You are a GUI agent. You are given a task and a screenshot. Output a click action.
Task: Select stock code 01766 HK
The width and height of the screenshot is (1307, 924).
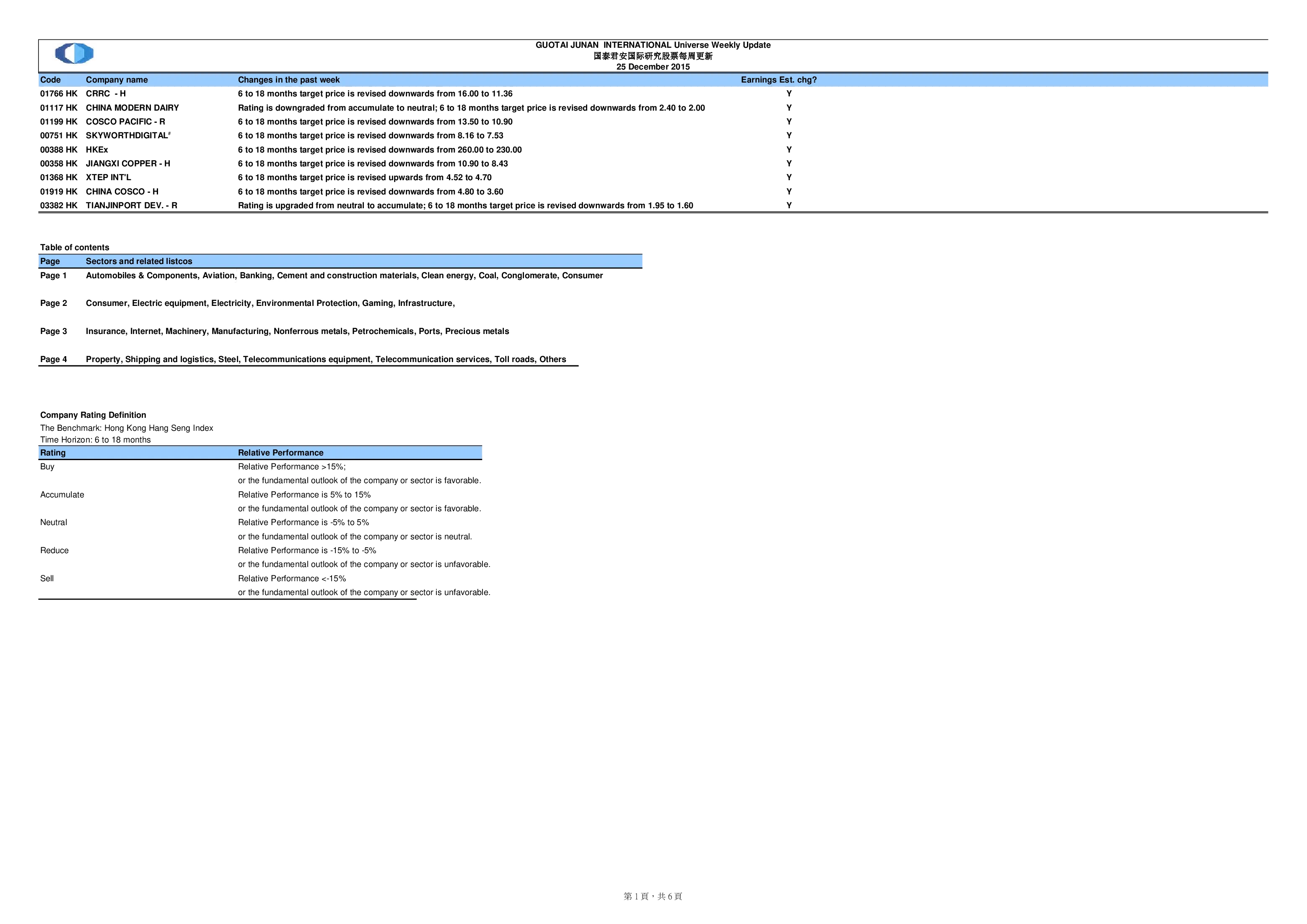pos(59,94)
